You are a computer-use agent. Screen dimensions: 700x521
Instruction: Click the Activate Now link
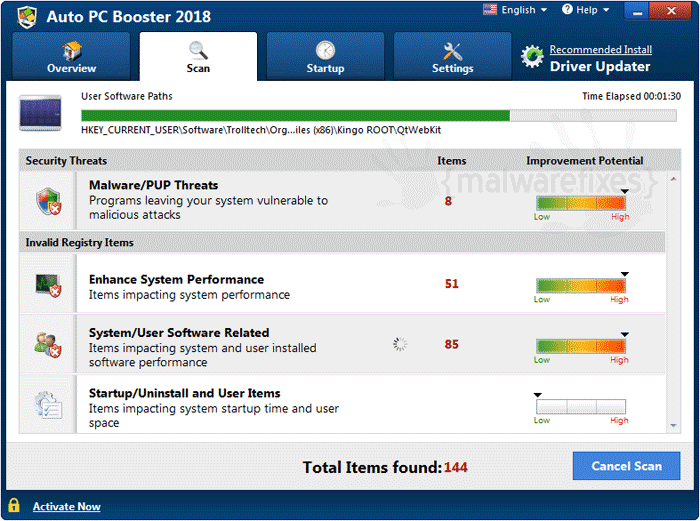pos(67,506)
